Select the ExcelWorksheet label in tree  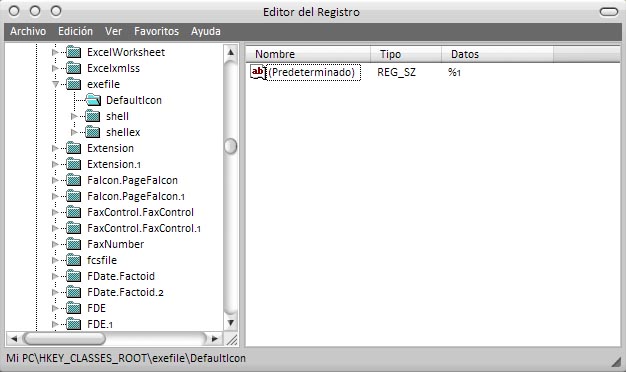[x=126, y=52]
